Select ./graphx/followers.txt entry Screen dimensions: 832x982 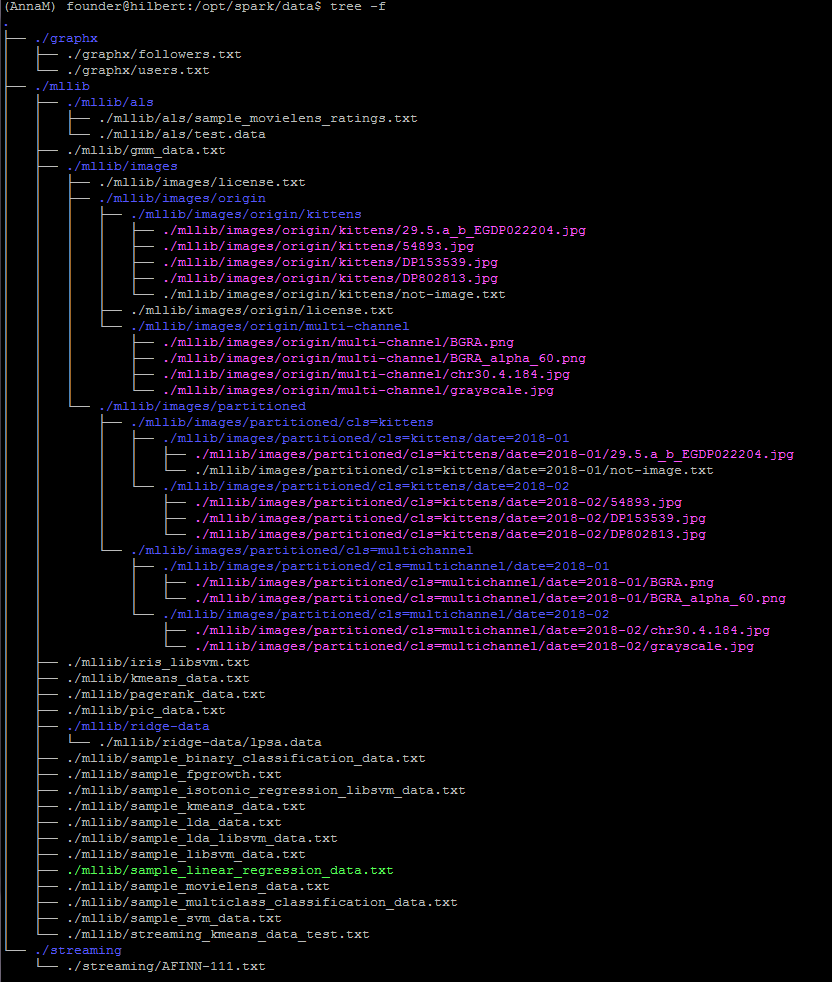[x=154, y=54]
